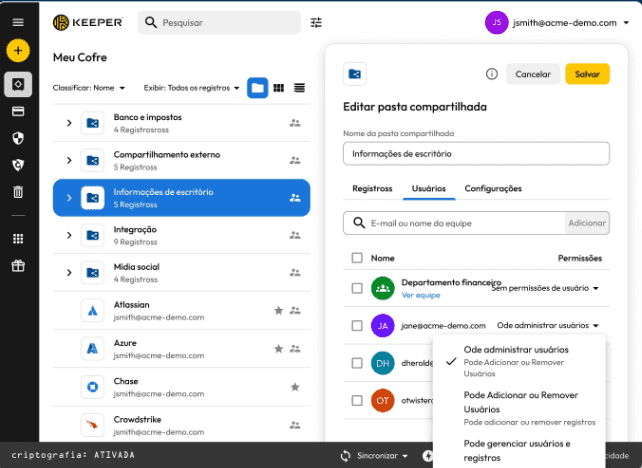This screenshot has width=642, height=468.
Task: Open the payment cards sidebar icon
Action: point(18,111)
